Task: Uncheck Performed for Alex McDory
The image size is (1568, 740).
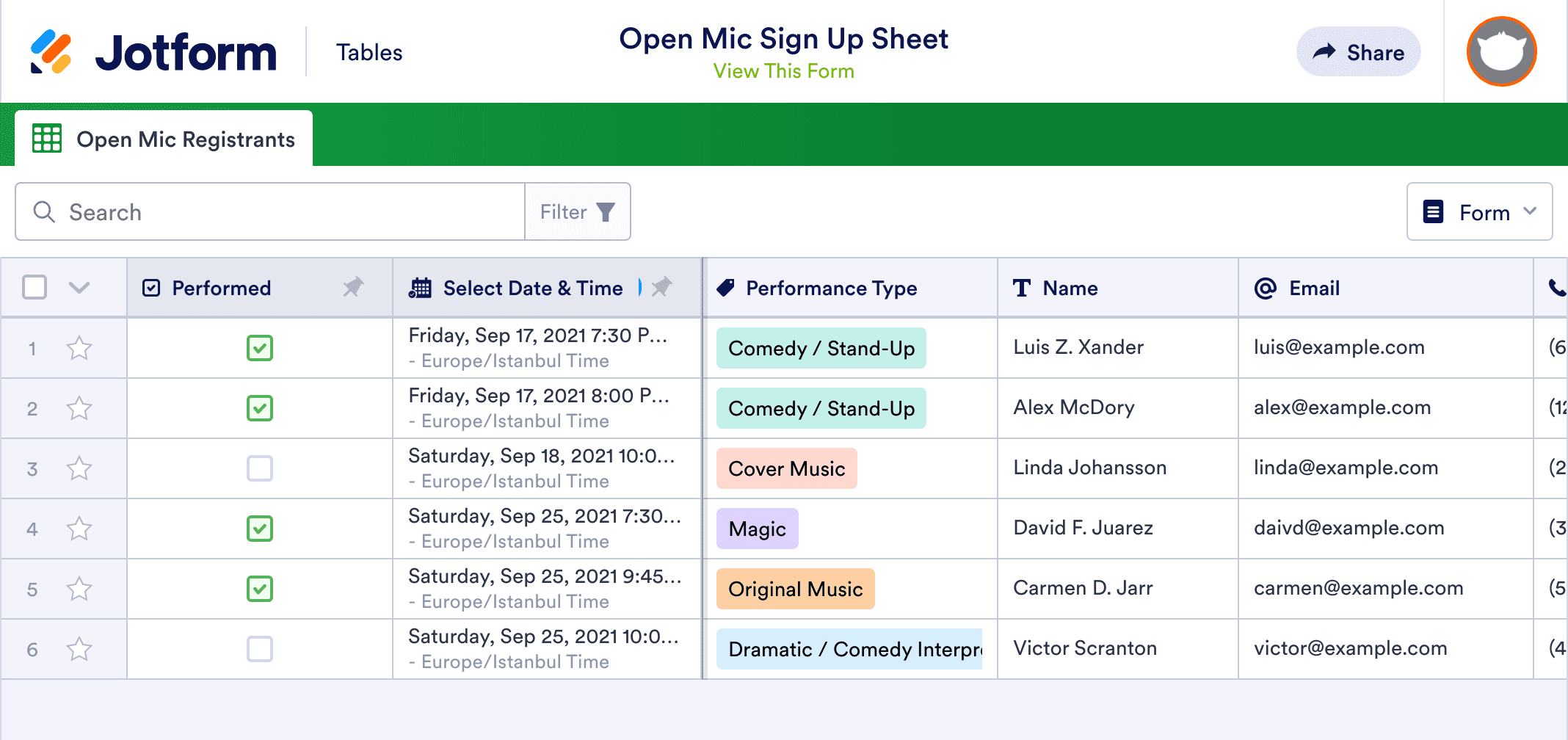Action: [260, 408]
